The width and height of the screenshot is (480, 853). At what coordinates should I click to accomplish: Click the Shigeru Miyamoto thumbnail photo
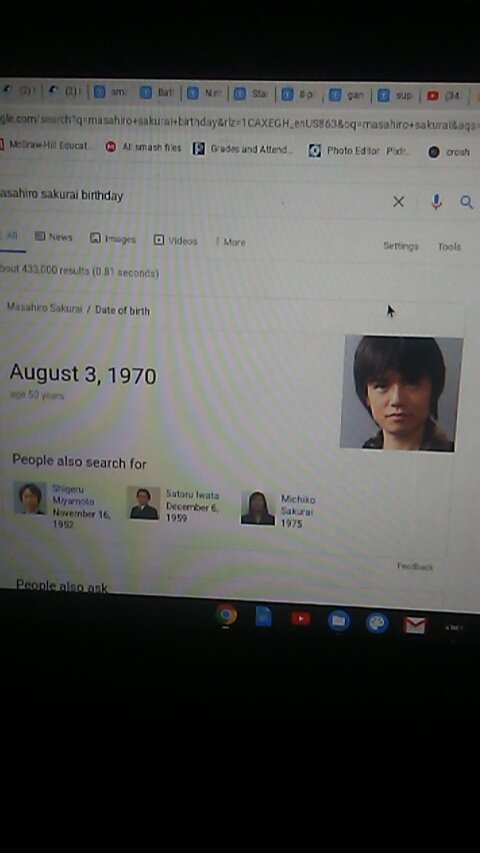coord(30,498)
